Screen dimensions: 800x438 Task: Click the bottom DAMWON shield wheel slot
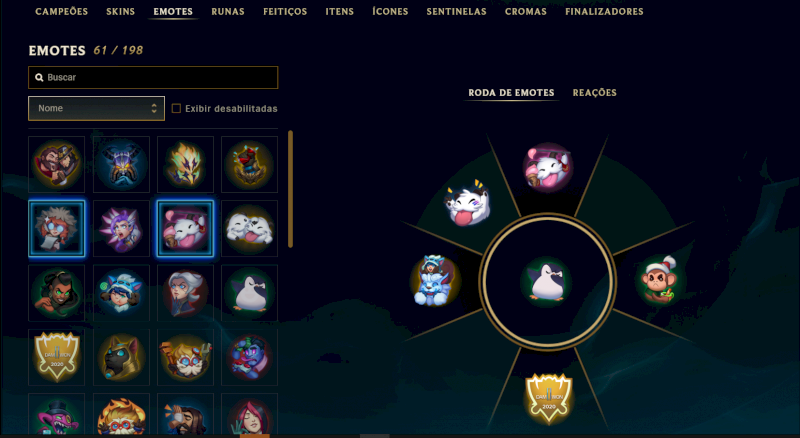[x=548, y=399]
